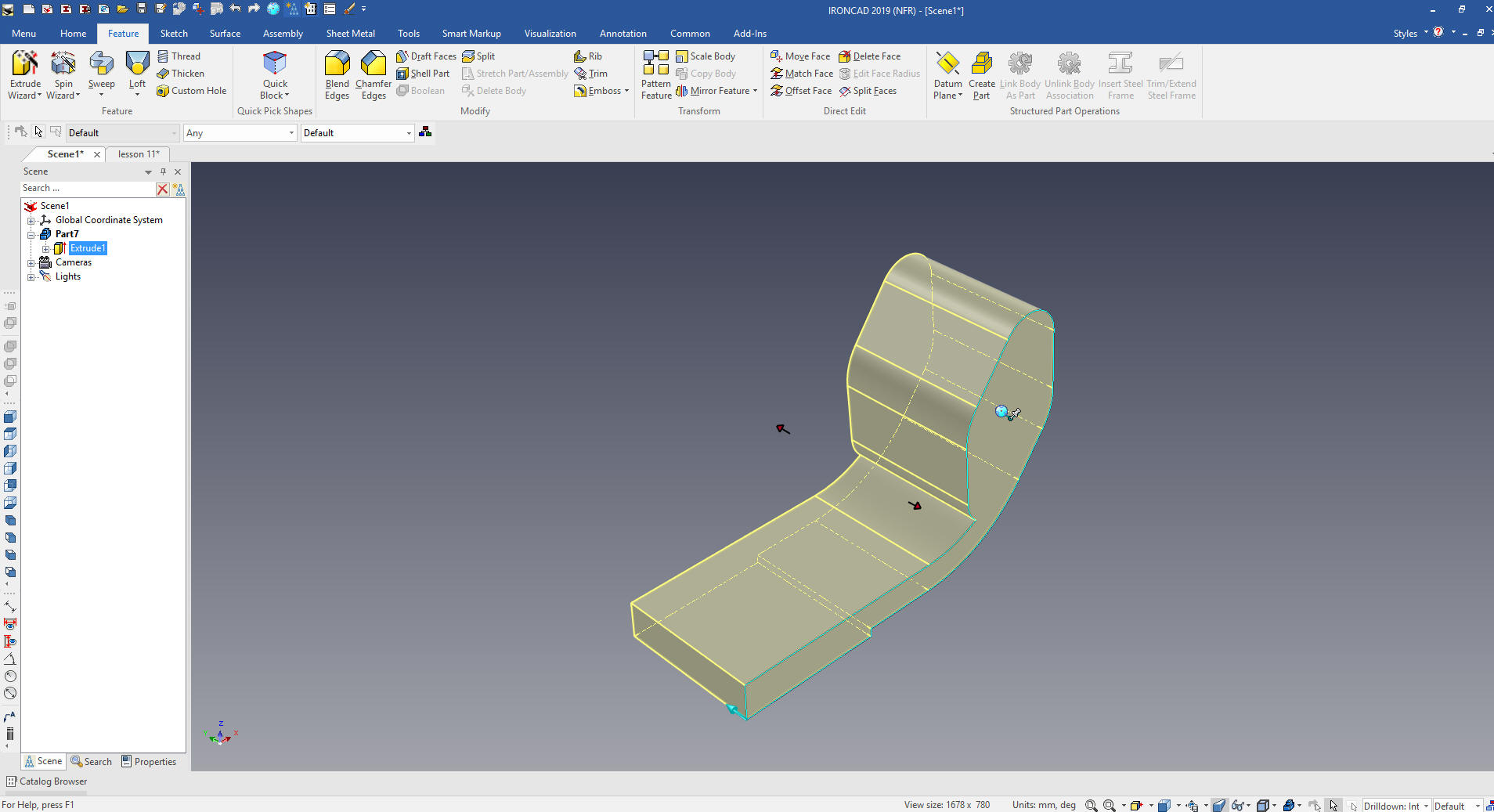1494x812 pixels.
Task: Click the Scale Body tool
Action: pos(705,56)
